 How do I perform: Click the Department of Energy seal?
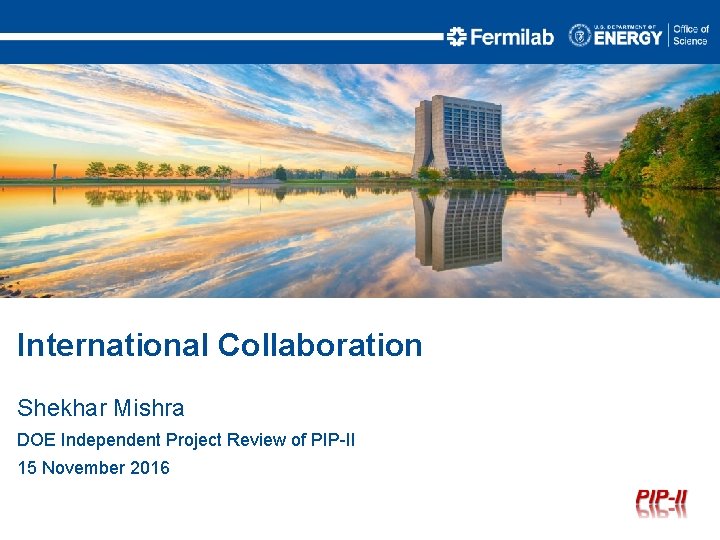tap(580, 35)
